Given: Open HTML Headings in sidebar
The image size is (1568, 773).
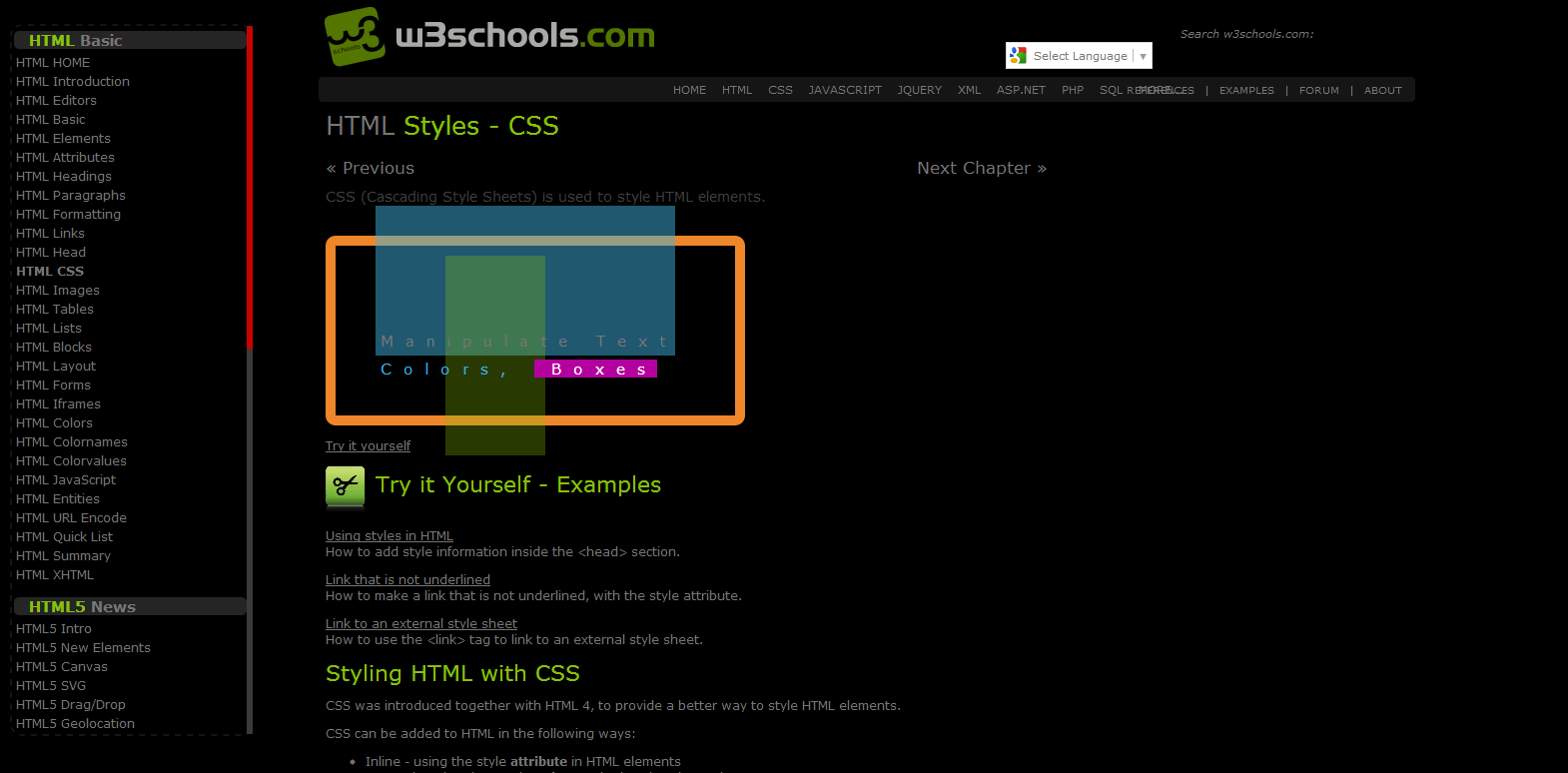Looking at the screenshot, I should [64, 177].
